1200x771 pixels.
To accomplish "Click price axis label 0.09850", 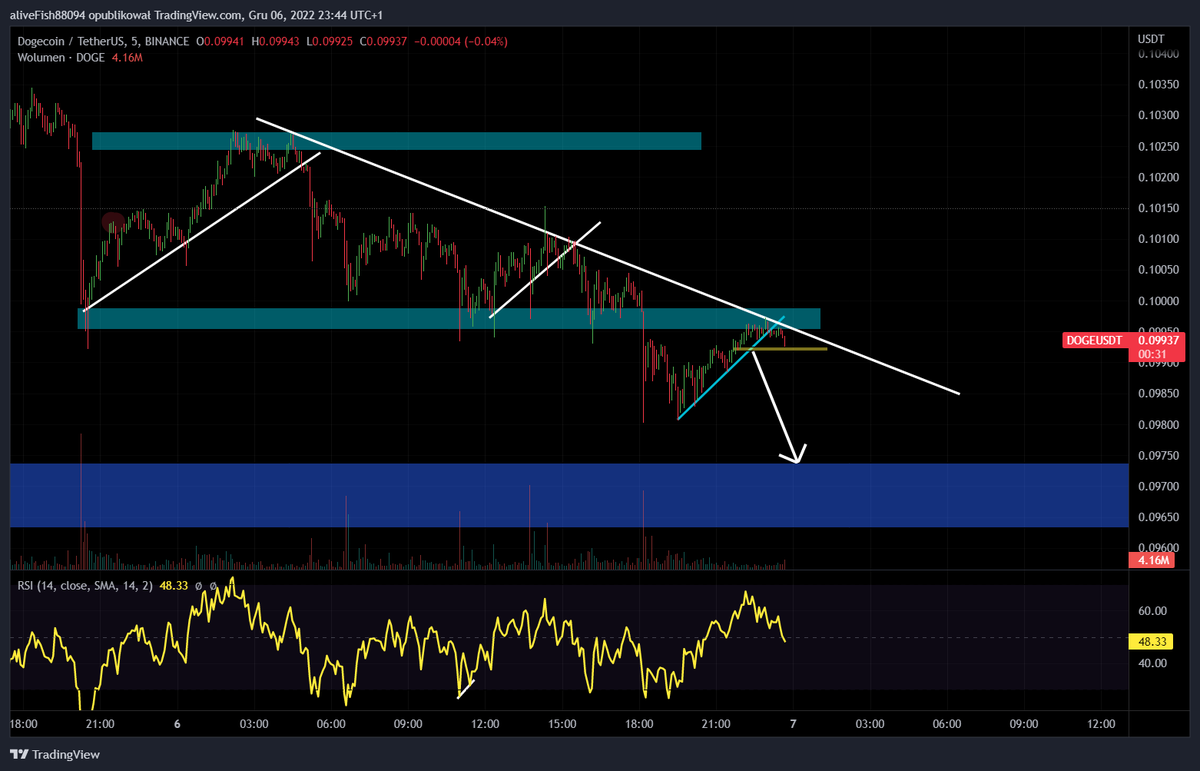I will coord(1156,394).
